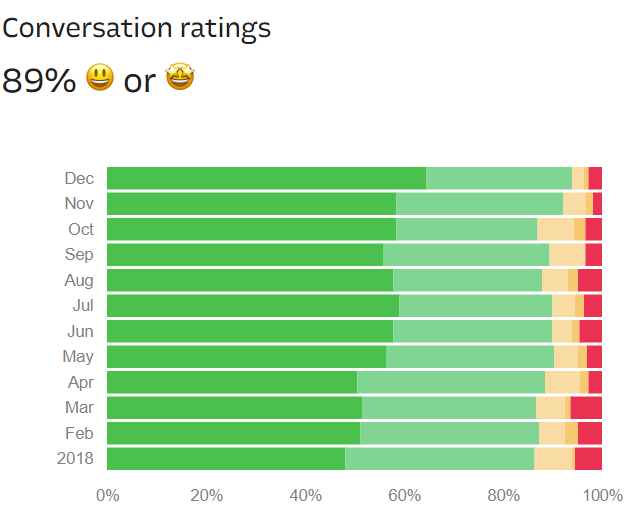Click the light green Jun bar segment

click(472, 331)
